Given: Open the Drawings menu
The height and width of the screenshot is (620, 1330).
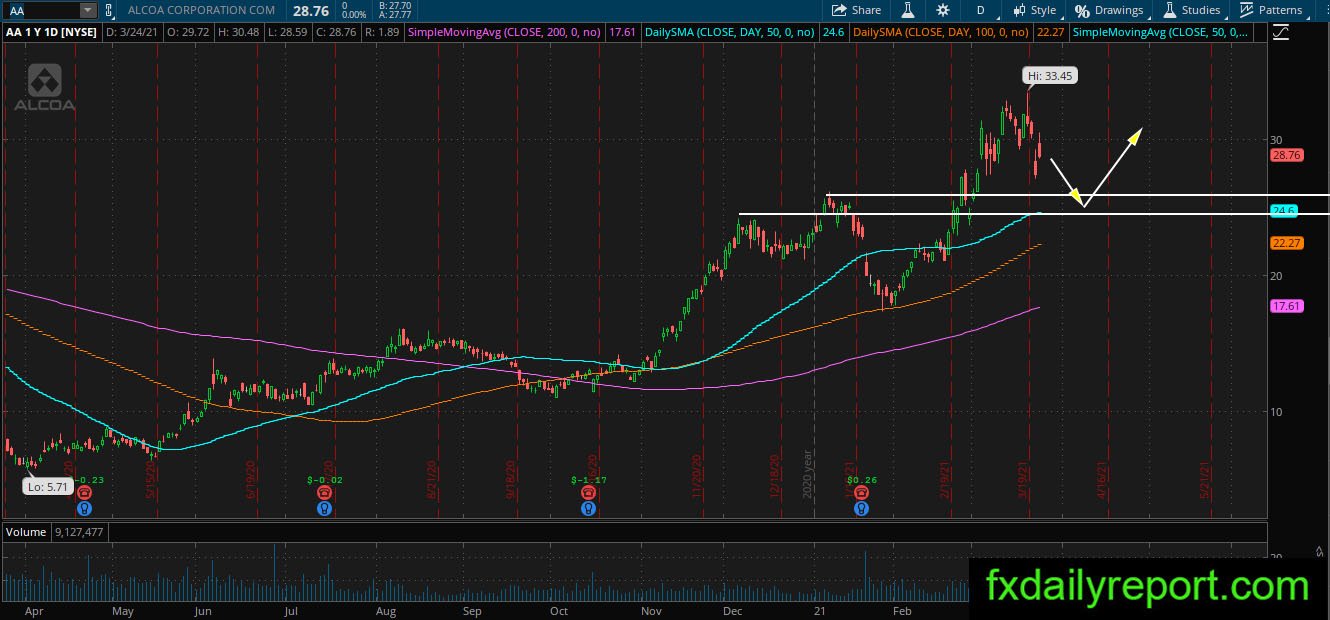Looking at the screenshot, I should (x=1109, y=10).
